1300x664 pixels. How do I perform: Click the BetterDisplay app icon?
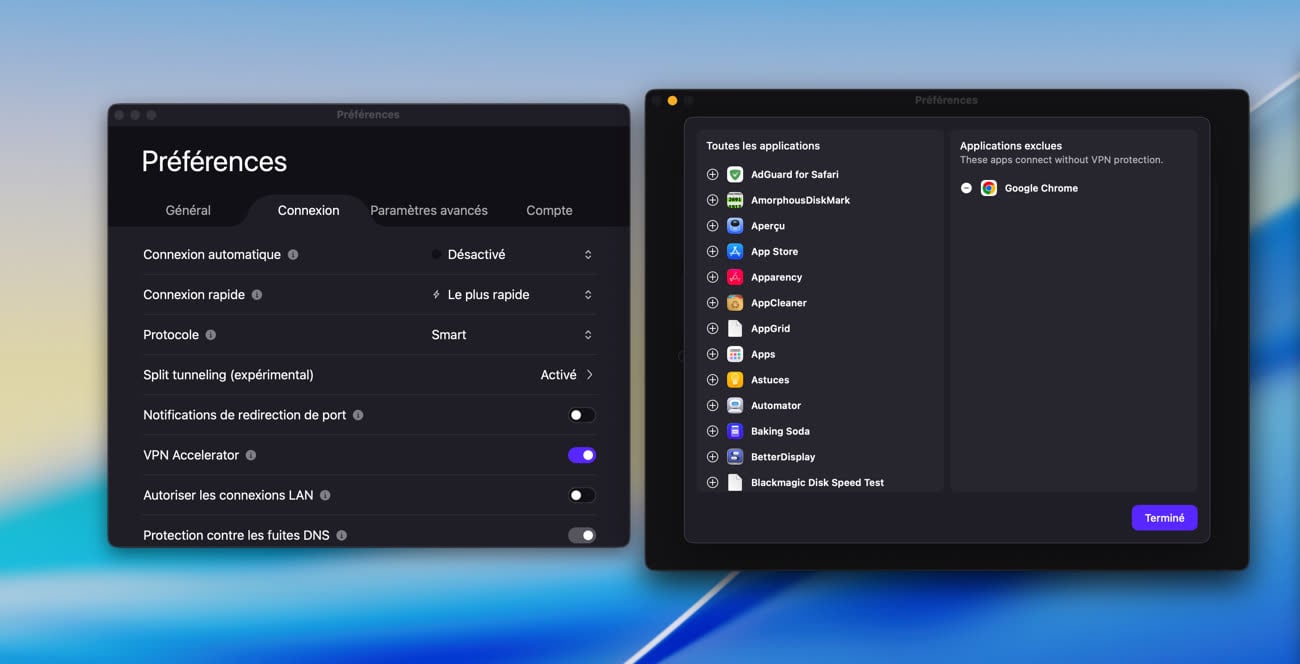[x=735, y=457]
